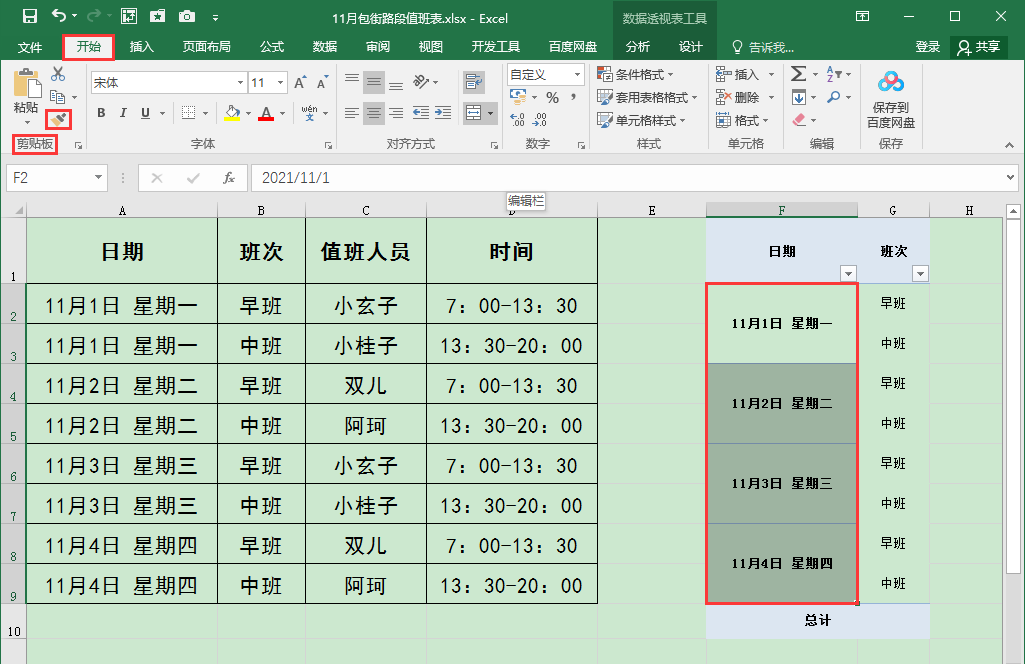Click the 告诉我 search box
The width and height of the screenshot is (1025, 664).
[x=762, y=47]
